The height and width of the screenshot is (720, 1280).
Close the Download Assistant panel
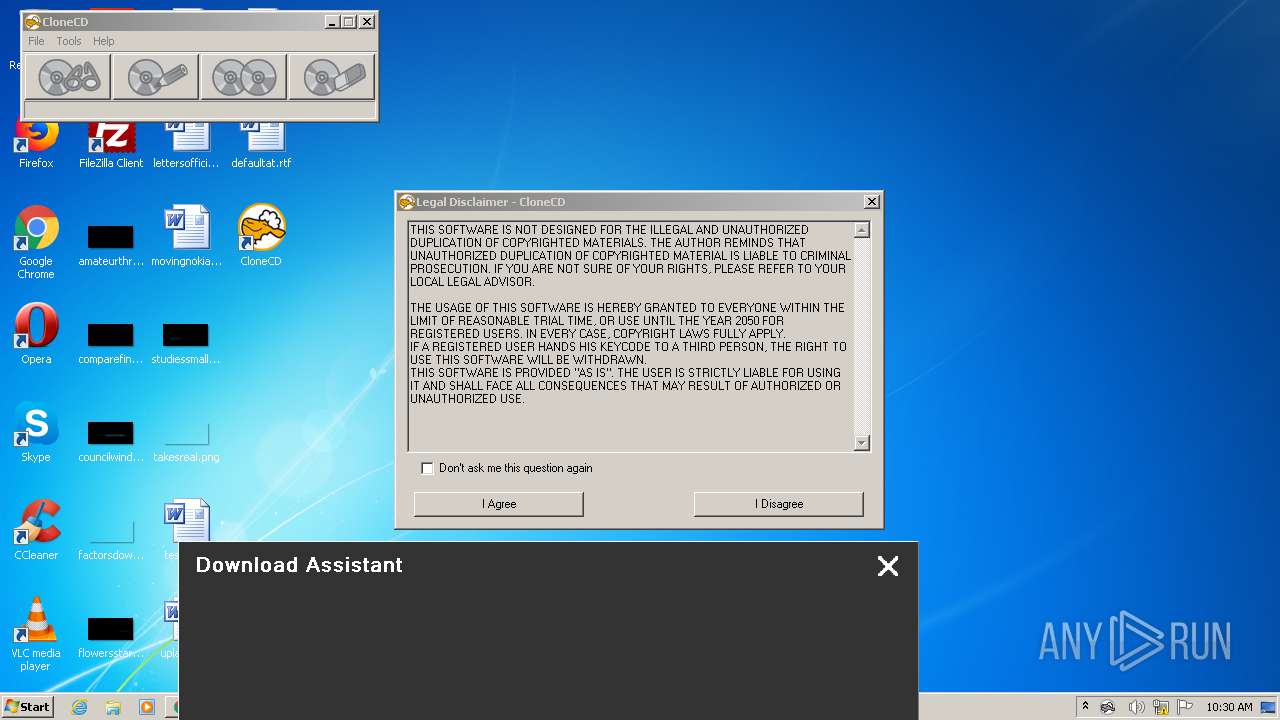point(887,566)
